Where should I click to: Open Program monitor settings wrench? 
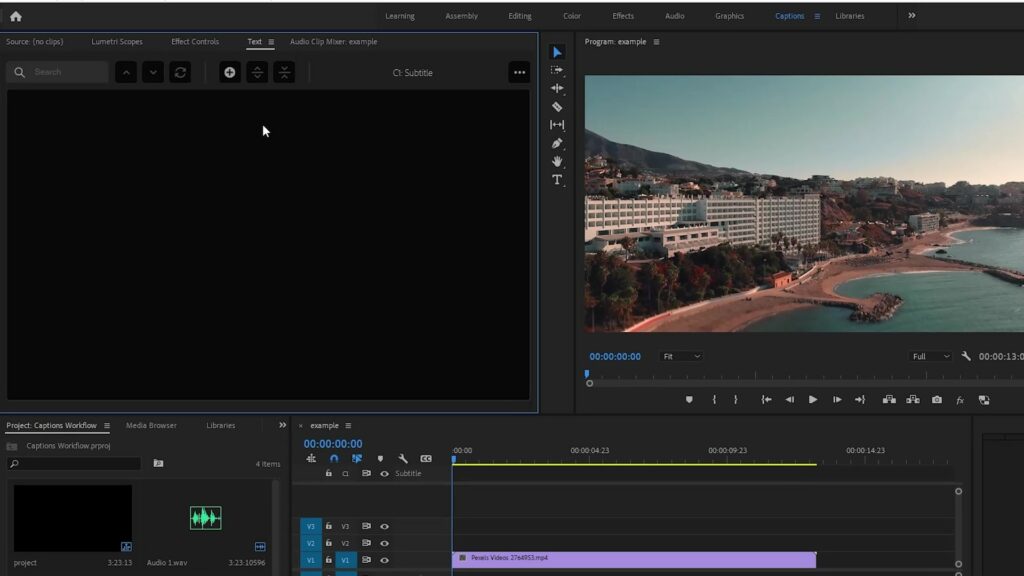click(x=966, y=357)
